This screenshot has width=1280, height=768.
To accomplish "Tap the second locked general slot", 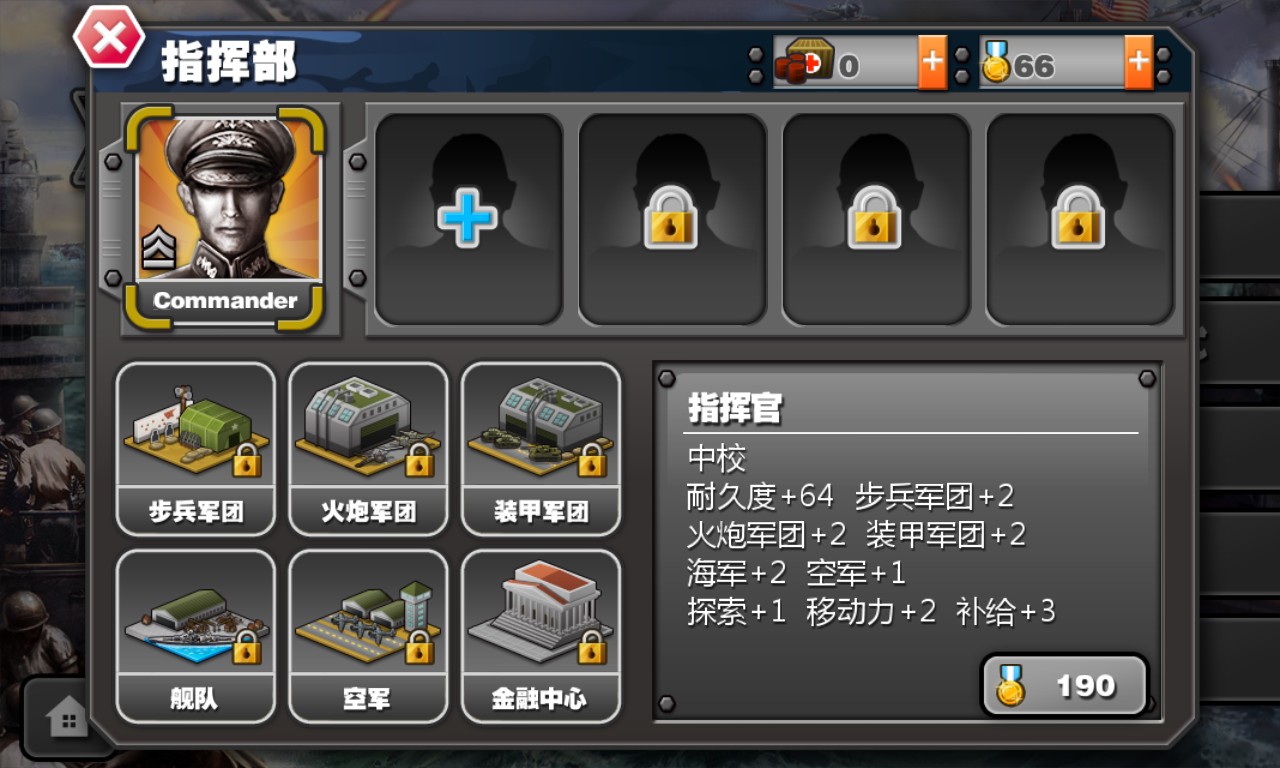I will [672, 218].
